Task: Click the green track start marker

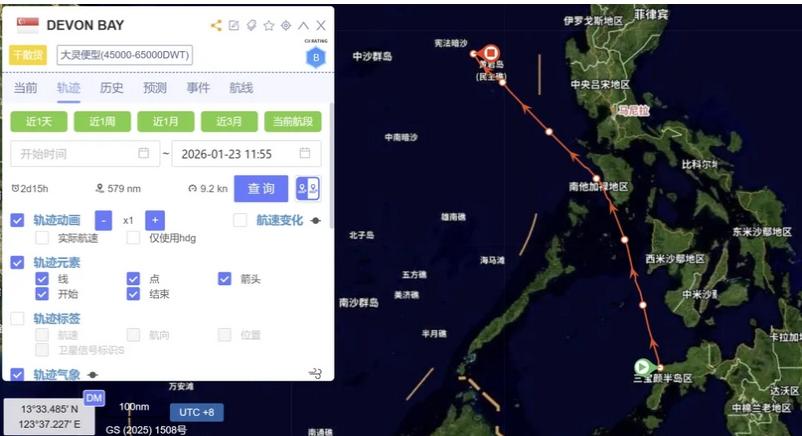Action: coord(642,367)
